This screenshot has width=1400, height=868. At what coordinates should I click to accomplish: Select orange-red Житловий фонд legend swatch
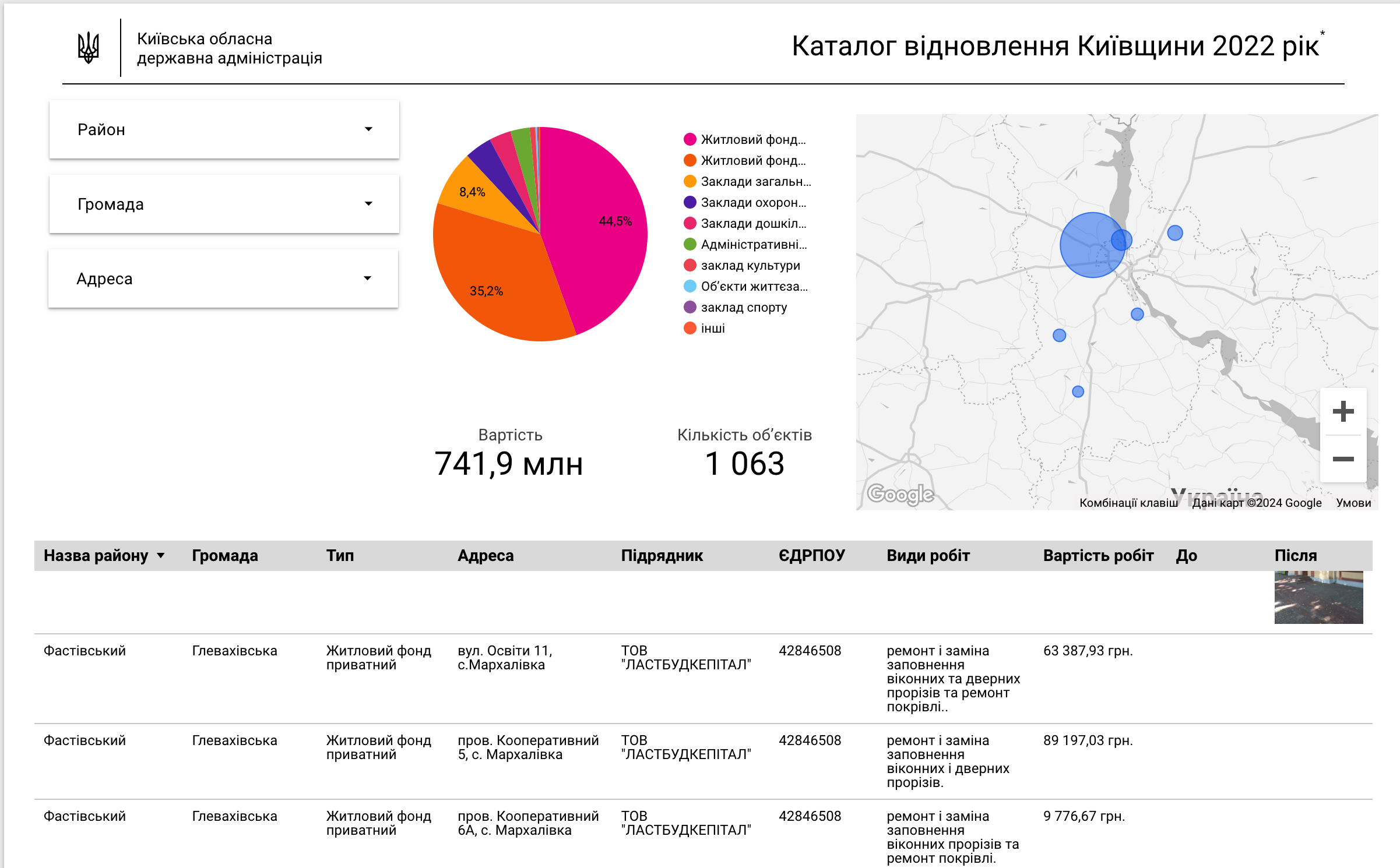coord(690,160)
